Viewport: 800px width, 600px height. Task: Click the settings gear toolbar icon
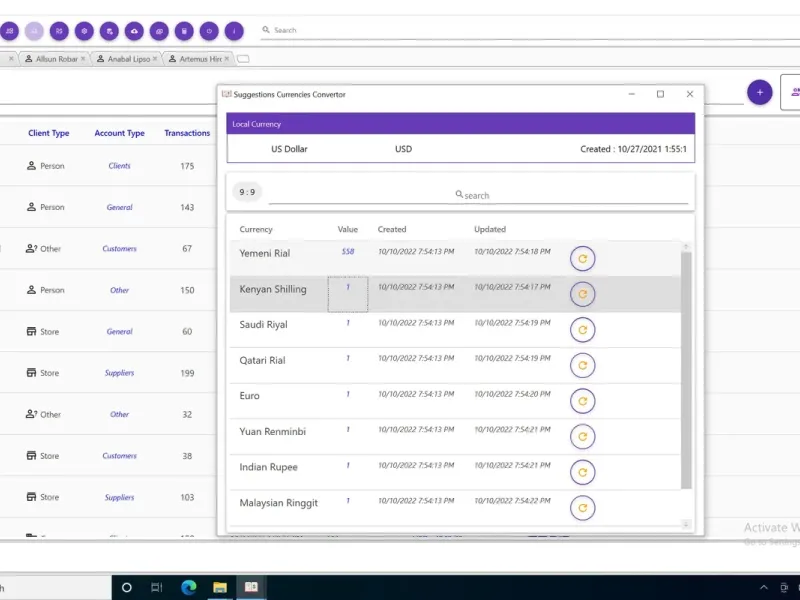(84, 31)
